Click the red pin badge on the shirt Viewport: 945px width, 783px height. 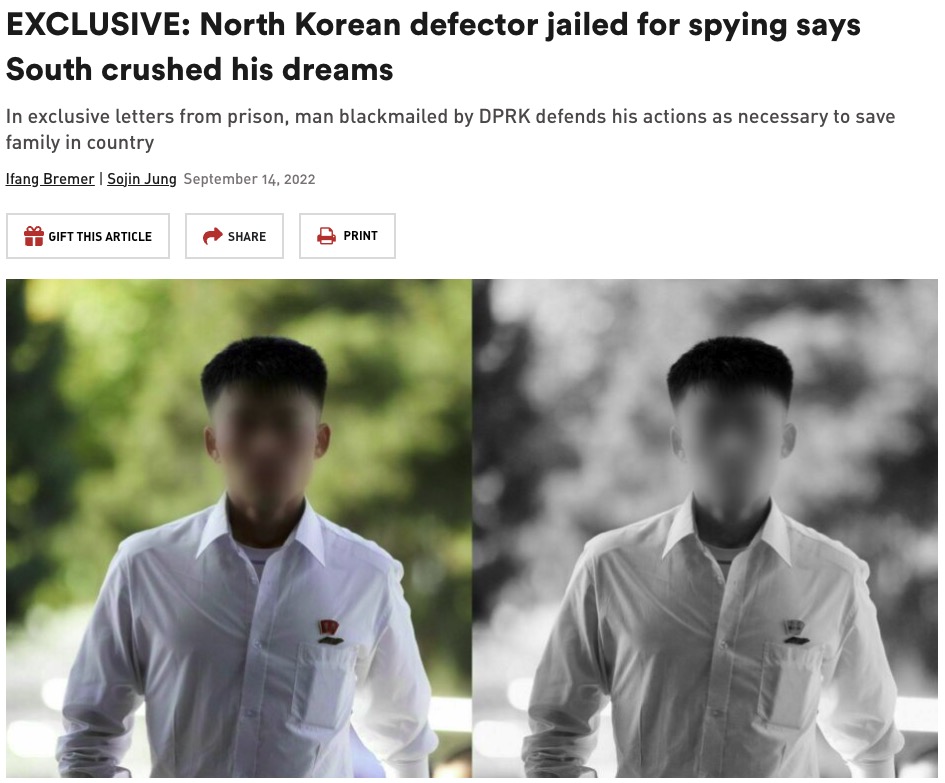click(329, 631)
